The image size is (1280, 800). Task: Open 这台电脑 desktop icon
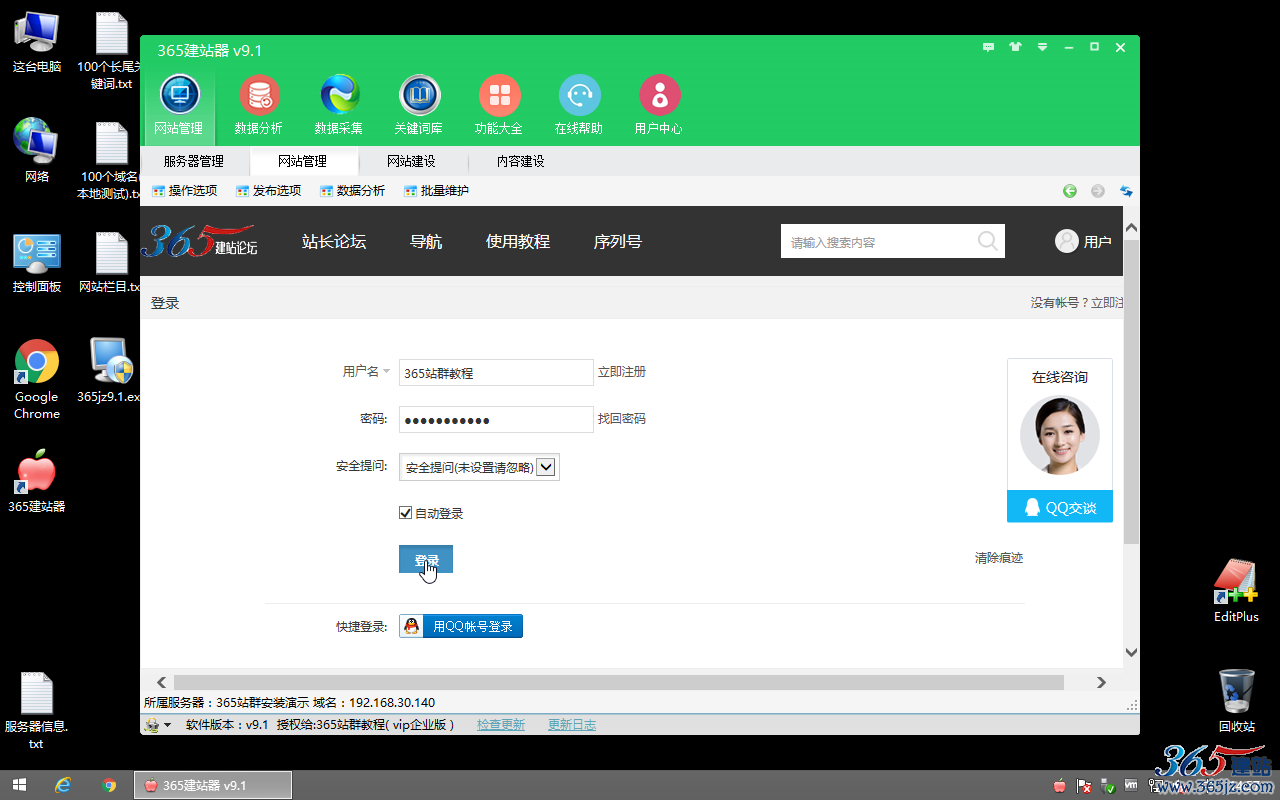tap(37, 42)
